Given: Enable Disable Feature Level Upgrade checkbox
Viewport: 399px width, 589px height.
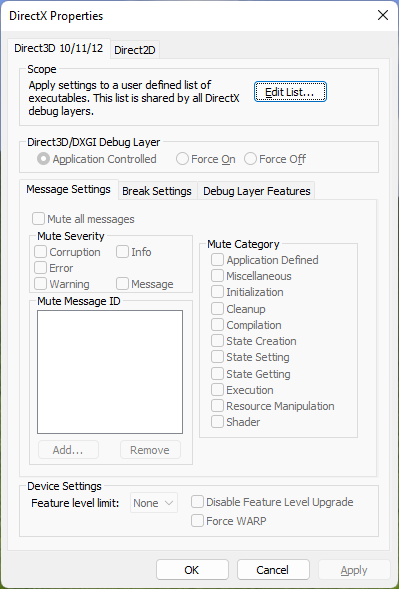Looking at the screenshot, I should coord(272,502).
